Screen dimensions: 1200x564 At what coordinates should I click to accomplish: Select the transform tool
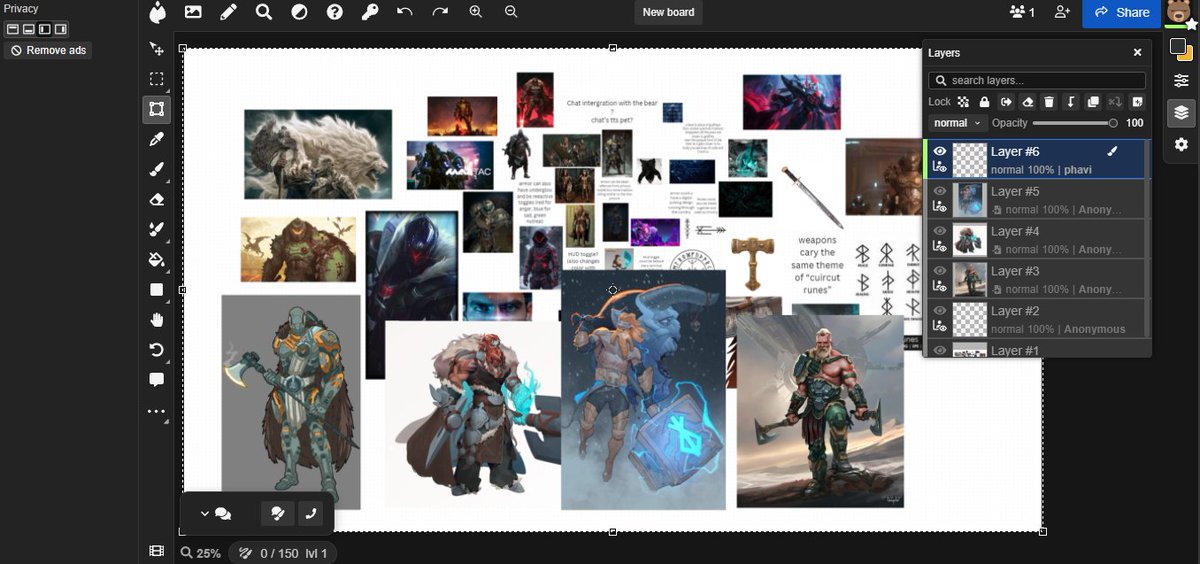coord(156,109)
